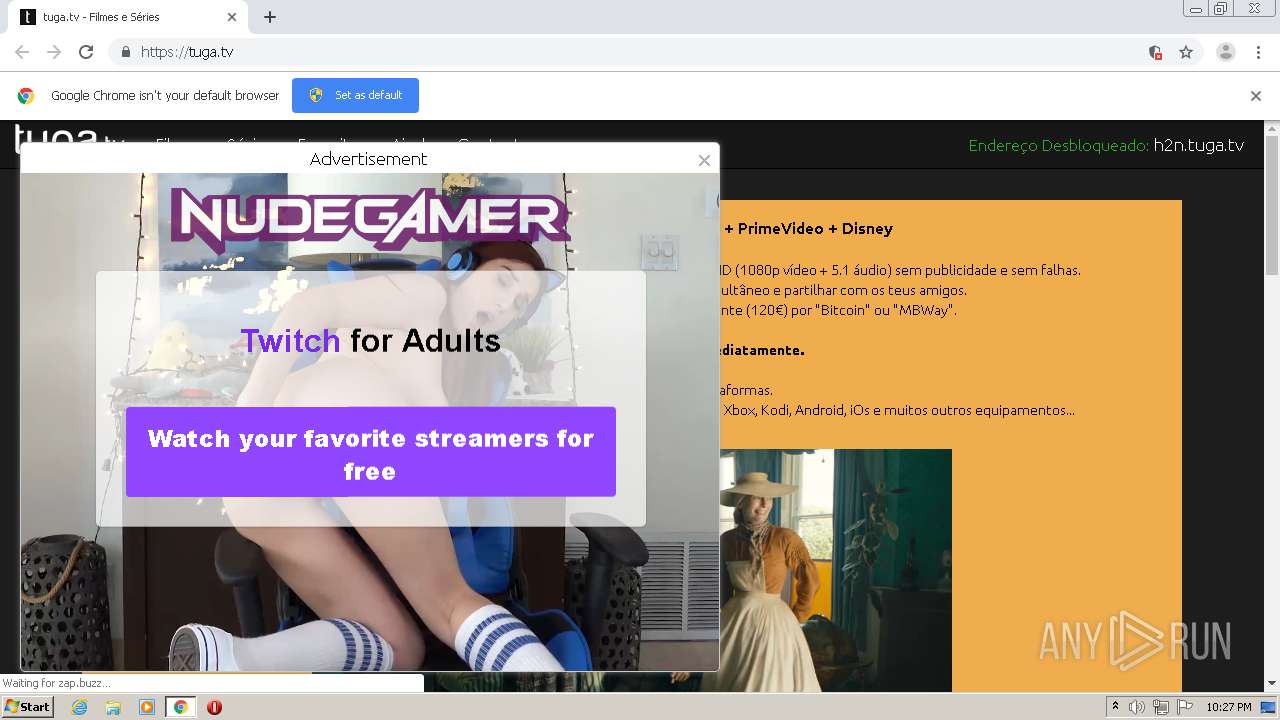Click the 10:27 PM taskbar clock

pyautogui.click(x=1229, y=707)
